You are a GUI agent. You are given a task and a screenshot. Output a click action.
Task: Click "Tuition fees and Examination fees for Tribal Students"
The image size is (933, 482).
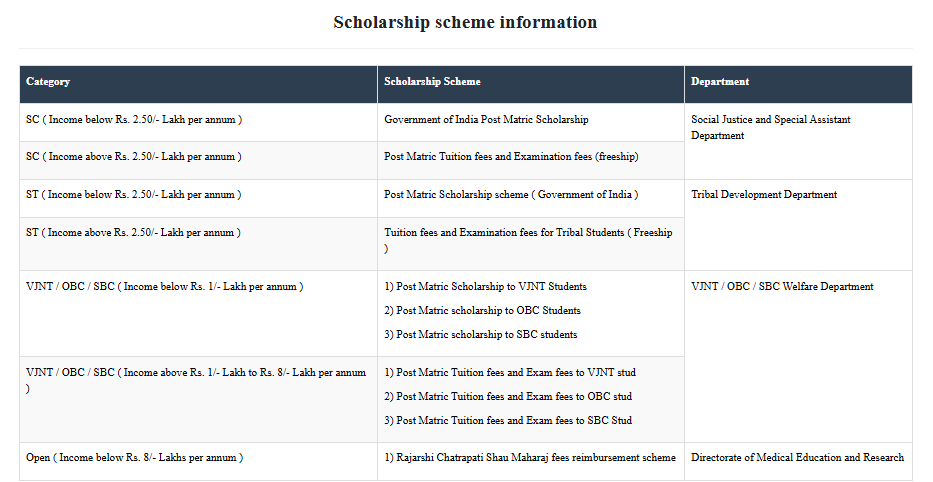pyautogui.click(x=528, y=233)
